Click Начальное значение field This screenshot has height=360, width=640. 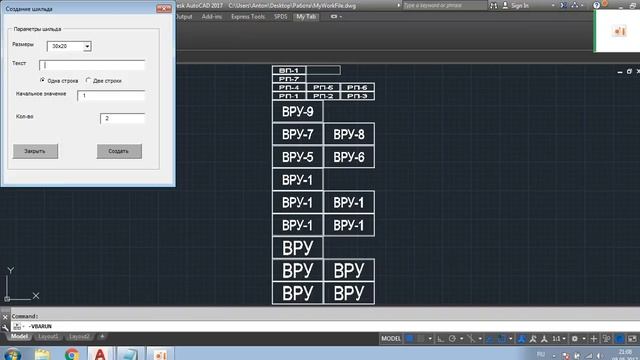pyautogui.click(x=111, y=96)
